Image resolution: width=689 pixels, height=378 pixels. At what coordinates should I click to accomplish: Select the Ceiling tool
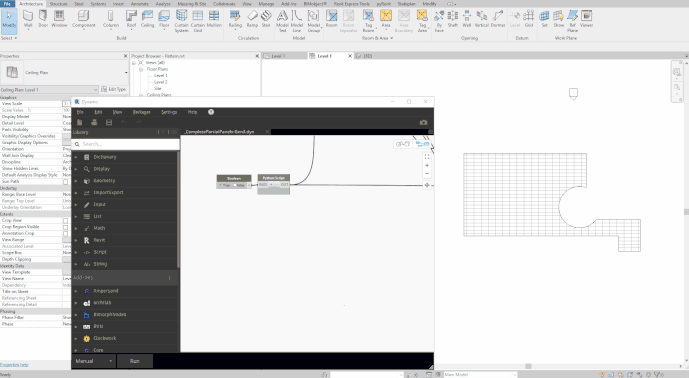pyautogui.click(x=148, y=19)
